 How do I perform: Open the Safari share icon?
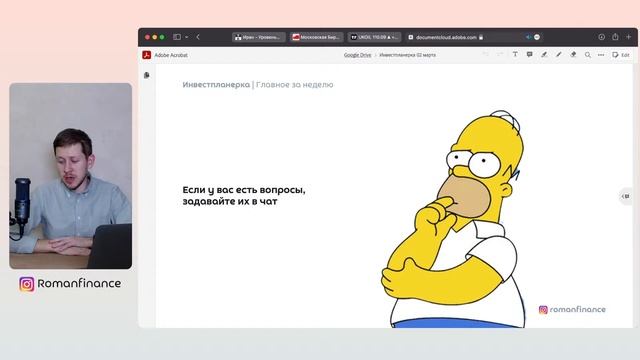click(615, 37)
